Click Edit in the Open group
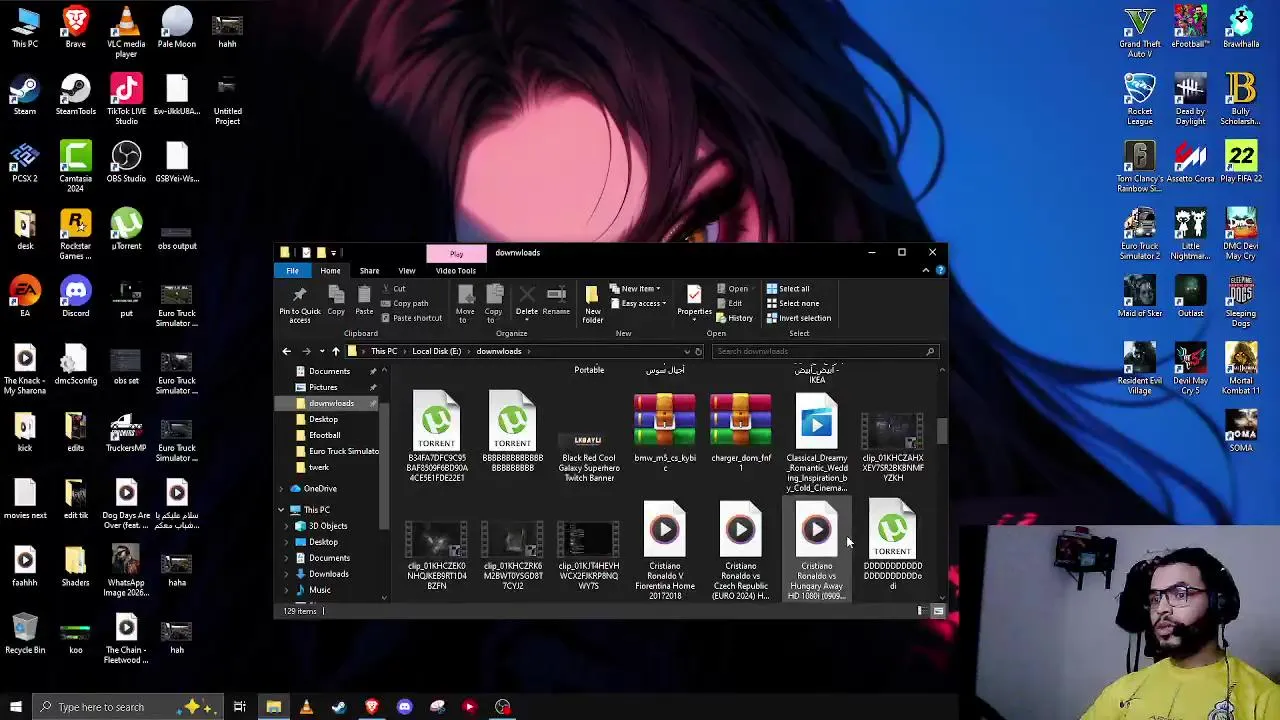This screenshot has height=720, width=1280. (x=730, y=303)
